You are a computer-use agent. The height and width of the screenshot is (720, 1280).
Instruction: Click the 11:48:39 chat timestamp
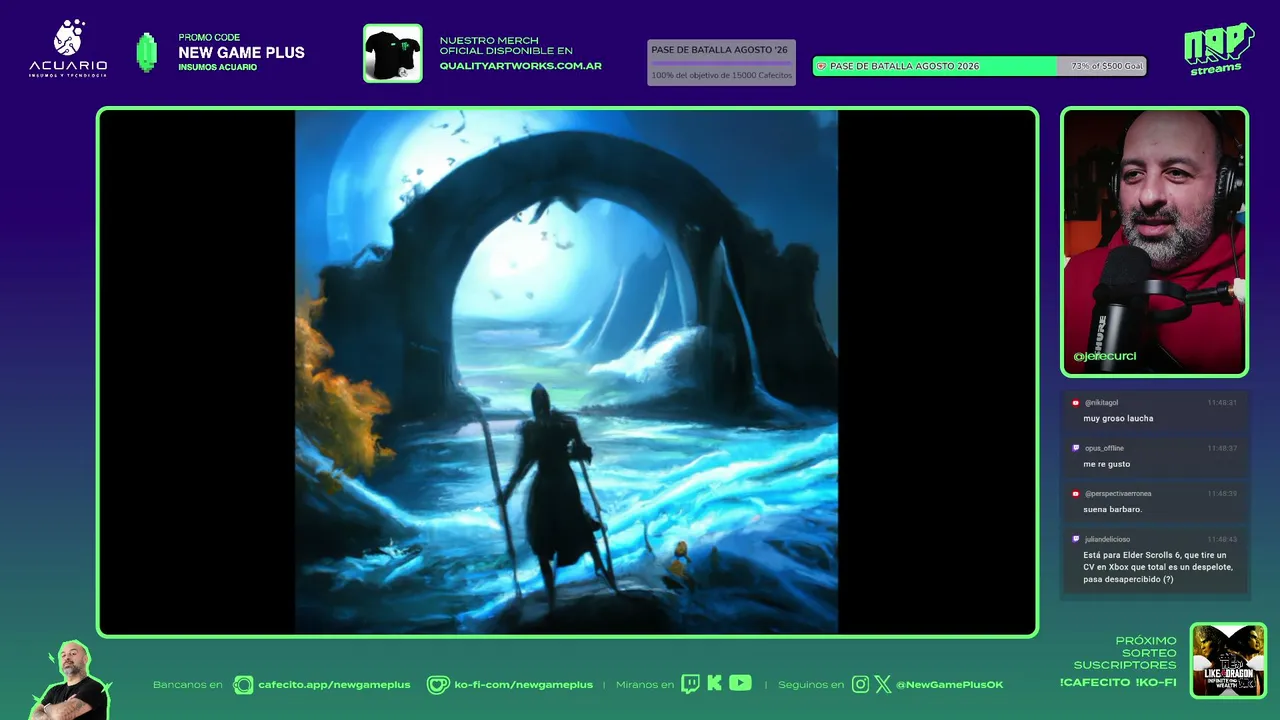pyautogui.click(x=1222, y=493)
